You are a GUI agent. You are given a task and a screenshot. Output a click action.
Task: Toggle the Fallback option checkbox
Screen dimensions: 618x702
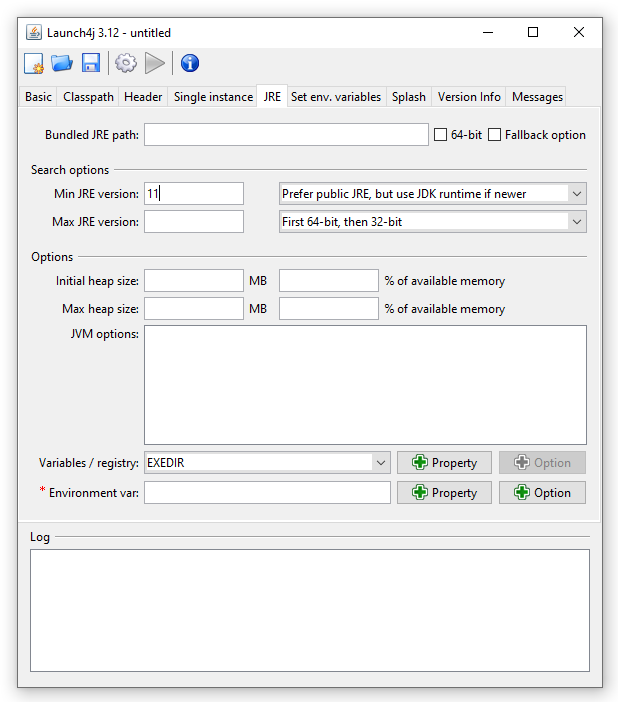(494, 135)
